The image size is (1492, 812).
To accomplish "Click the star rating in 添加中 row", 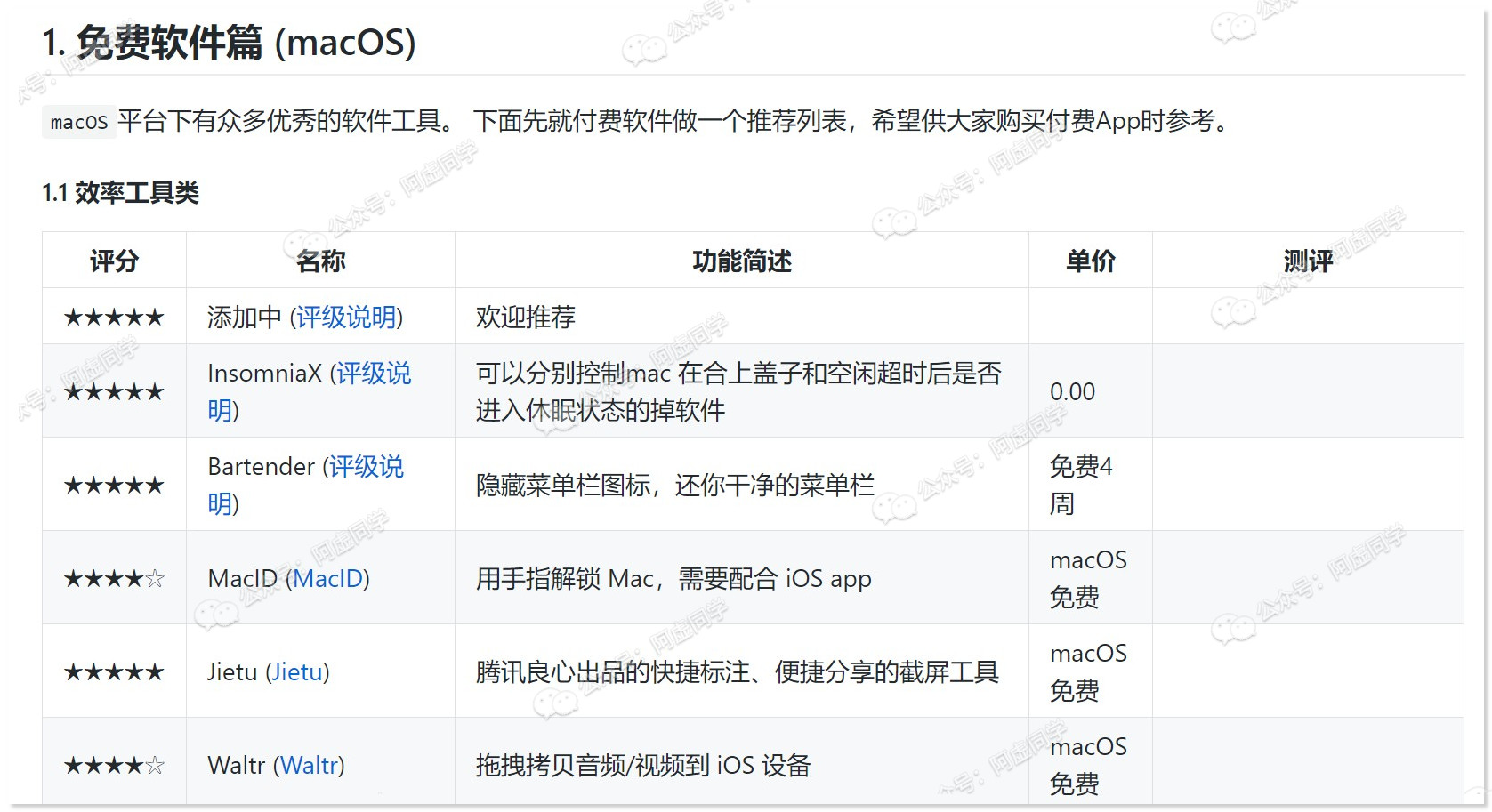I will 114,318.
